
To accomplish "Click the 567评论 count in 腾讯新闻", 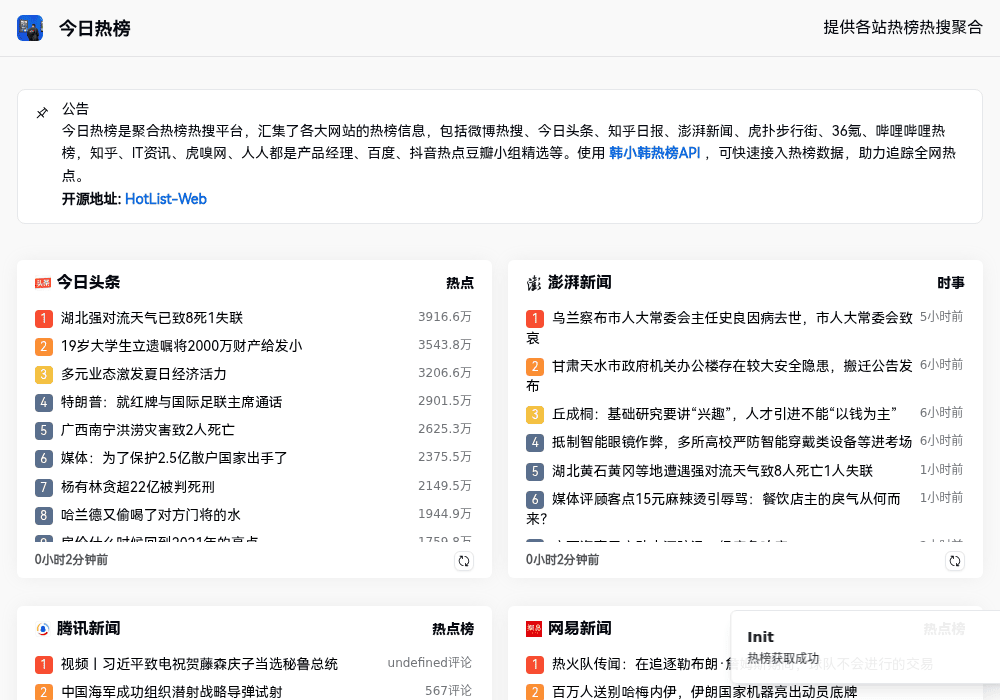I will coord(448,690).
